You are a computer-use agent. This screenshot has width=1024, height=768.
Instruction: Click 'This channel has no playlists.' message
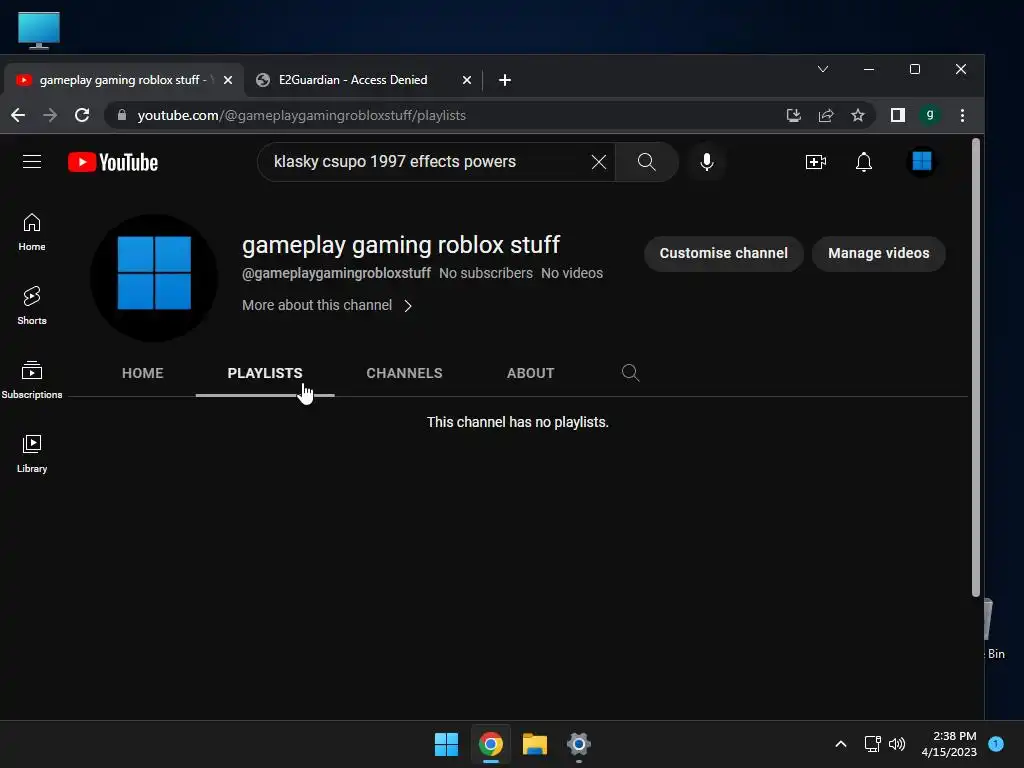point(517,422)
